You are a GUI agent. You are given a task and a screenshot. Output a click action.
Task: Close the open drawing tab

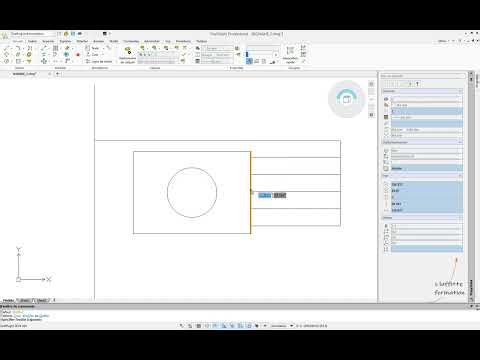coord(50,74)
